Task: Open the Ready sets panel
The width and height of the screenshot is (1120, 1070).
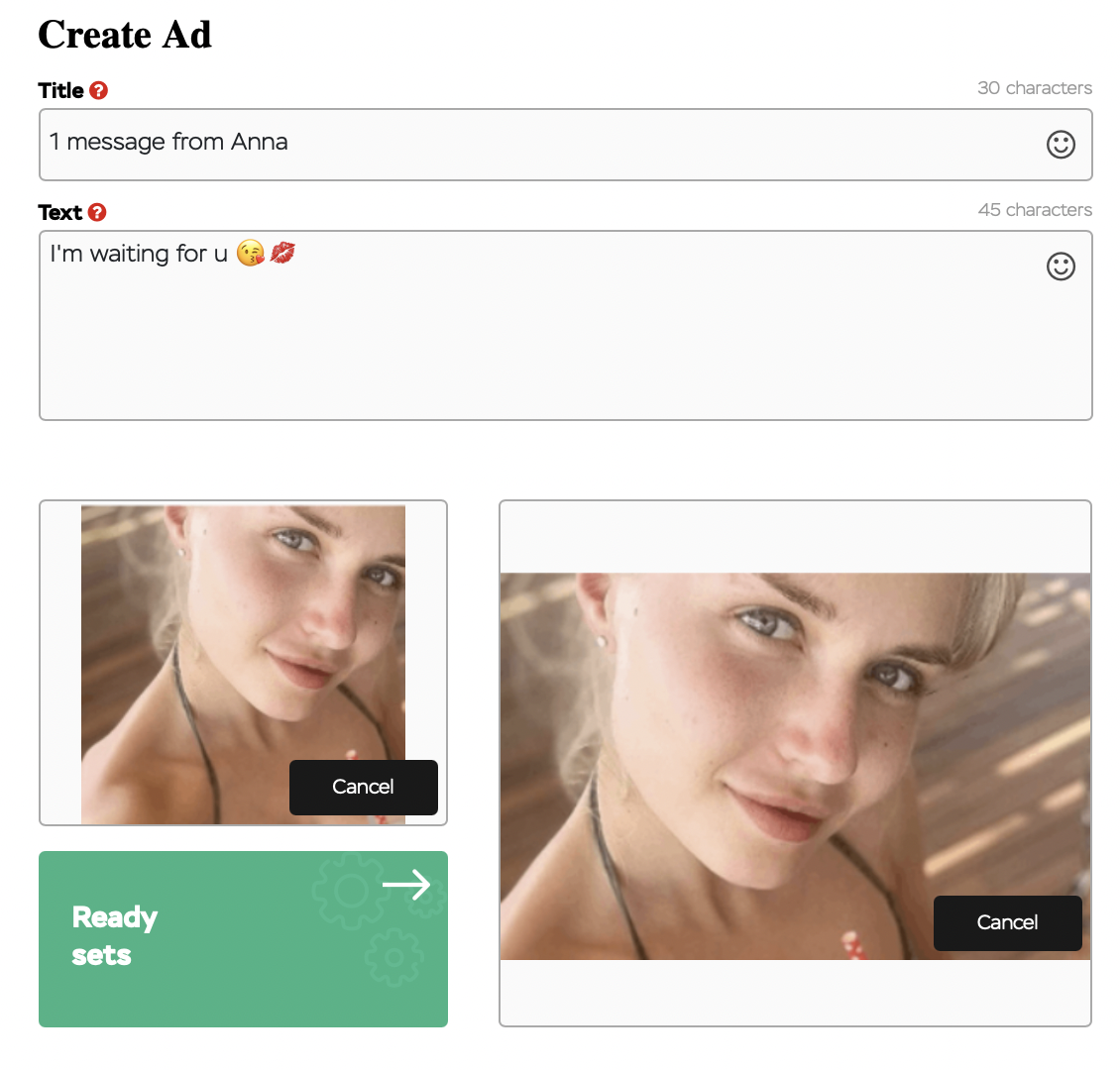Action: pyautogui.click(x=244, y=938)
